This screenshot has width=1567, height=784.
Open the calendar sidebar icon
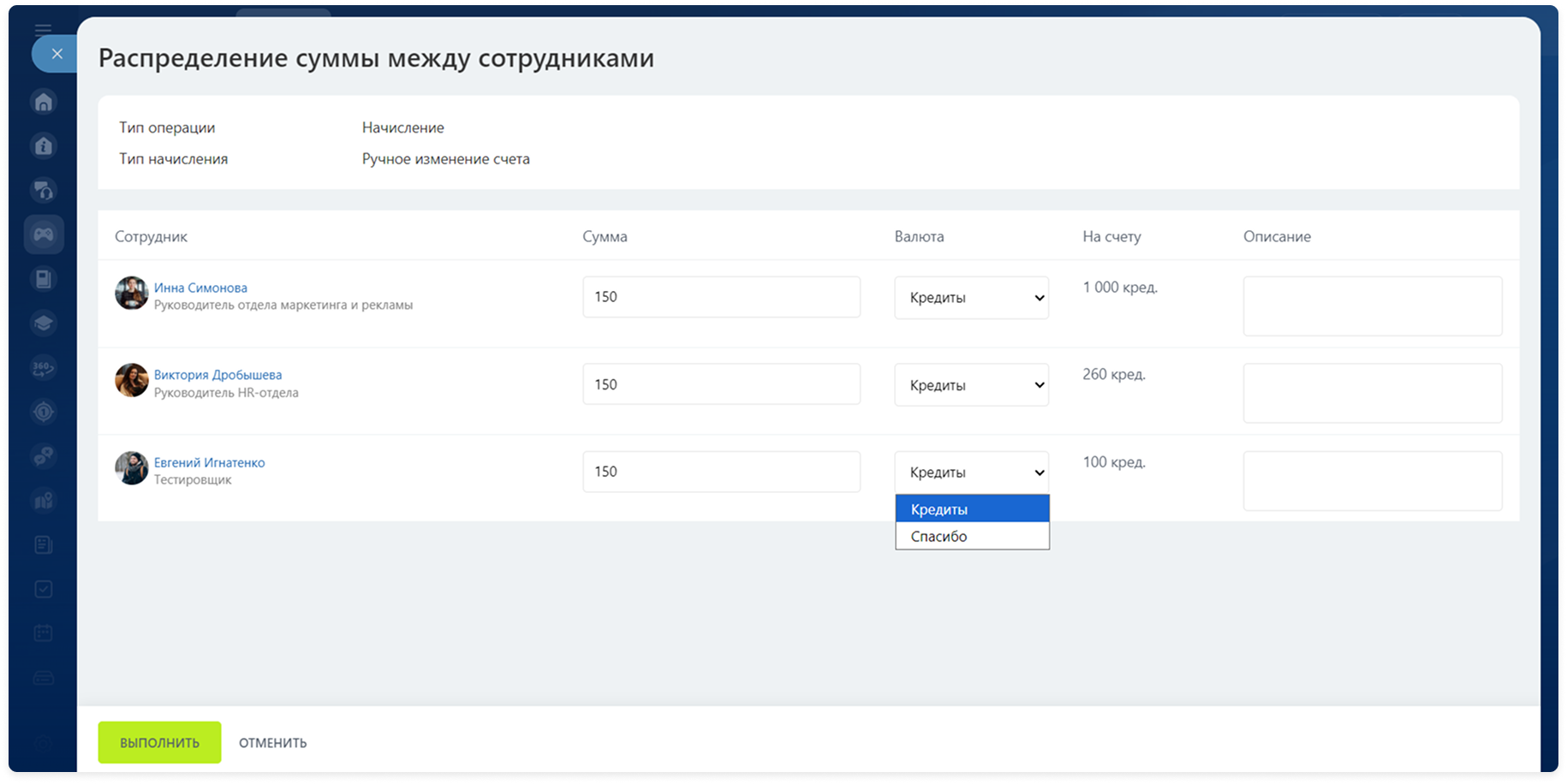point(44,633)
